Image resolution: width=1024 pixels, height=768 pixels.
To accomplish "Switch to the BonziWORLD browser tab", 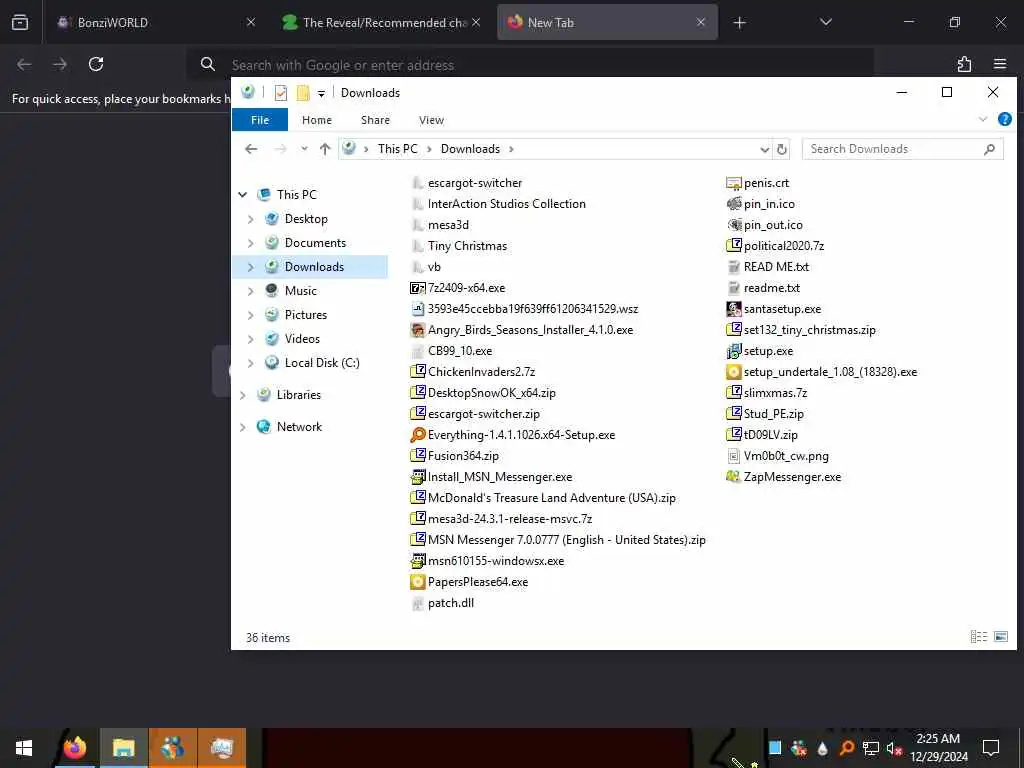I will [153, 22].
